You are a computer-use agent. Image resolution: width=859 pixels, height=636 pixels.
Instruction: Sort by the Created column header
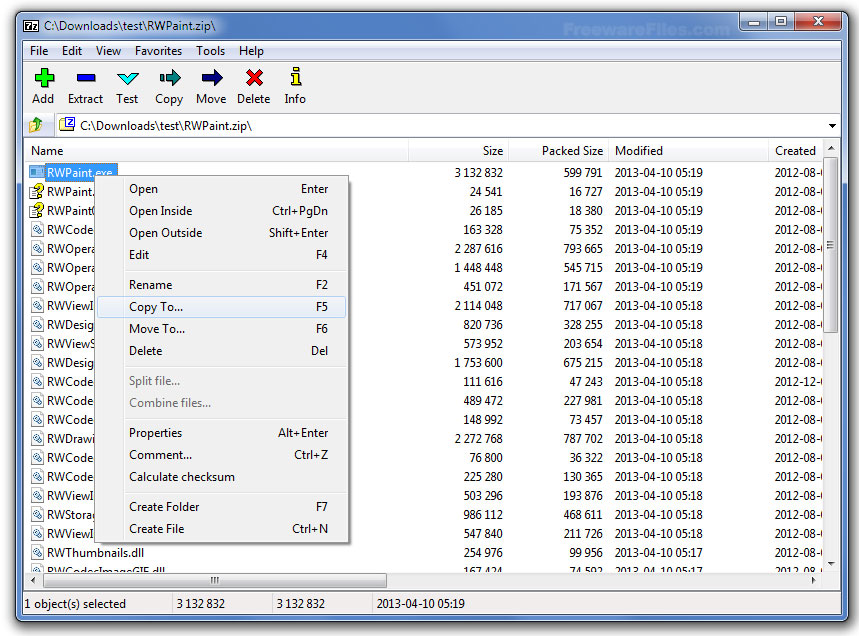[x=796, y=151]
